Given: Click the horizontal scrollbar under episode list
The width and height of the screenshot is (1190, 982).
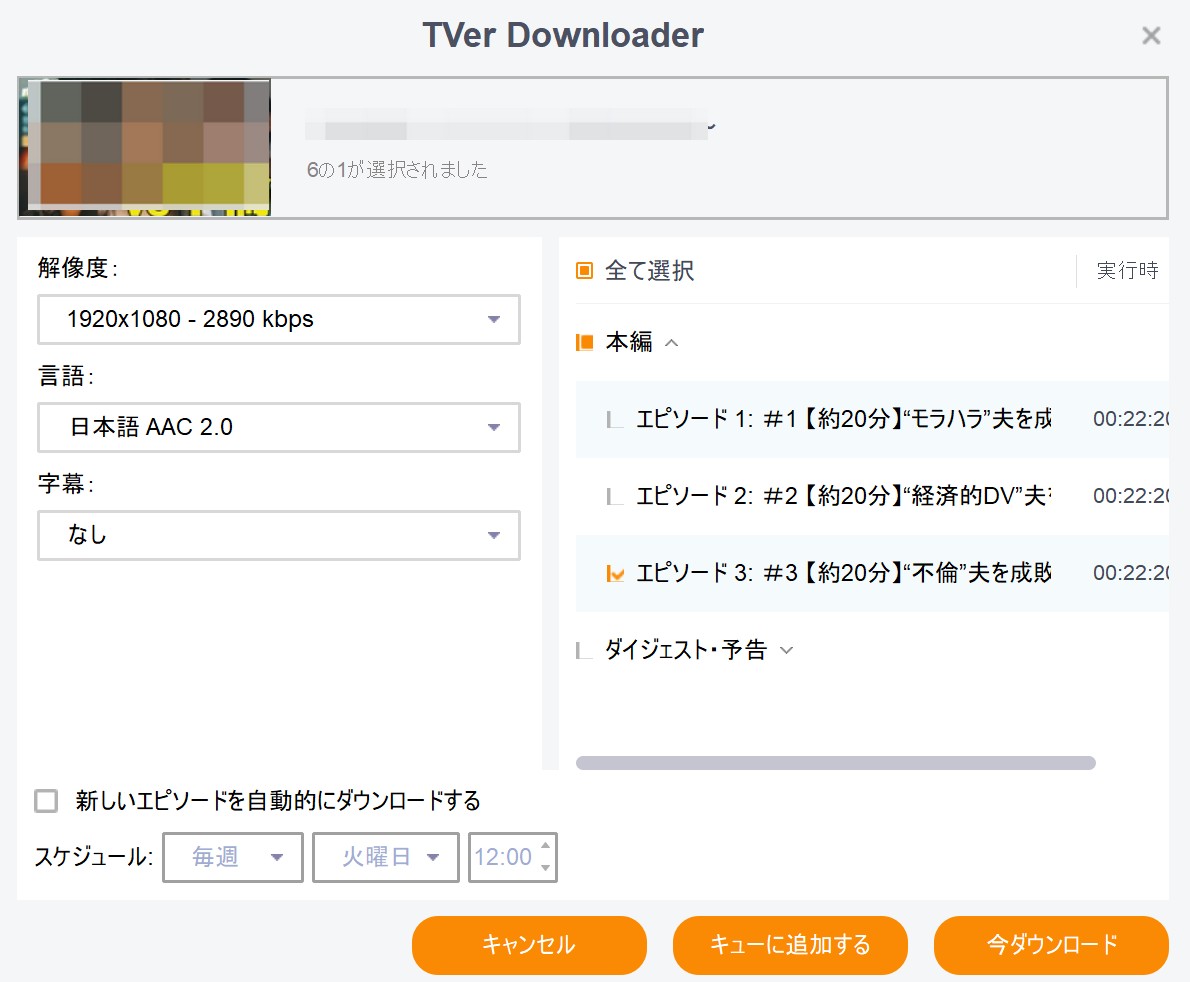Looking at the screenshot, I should point(836,763).
